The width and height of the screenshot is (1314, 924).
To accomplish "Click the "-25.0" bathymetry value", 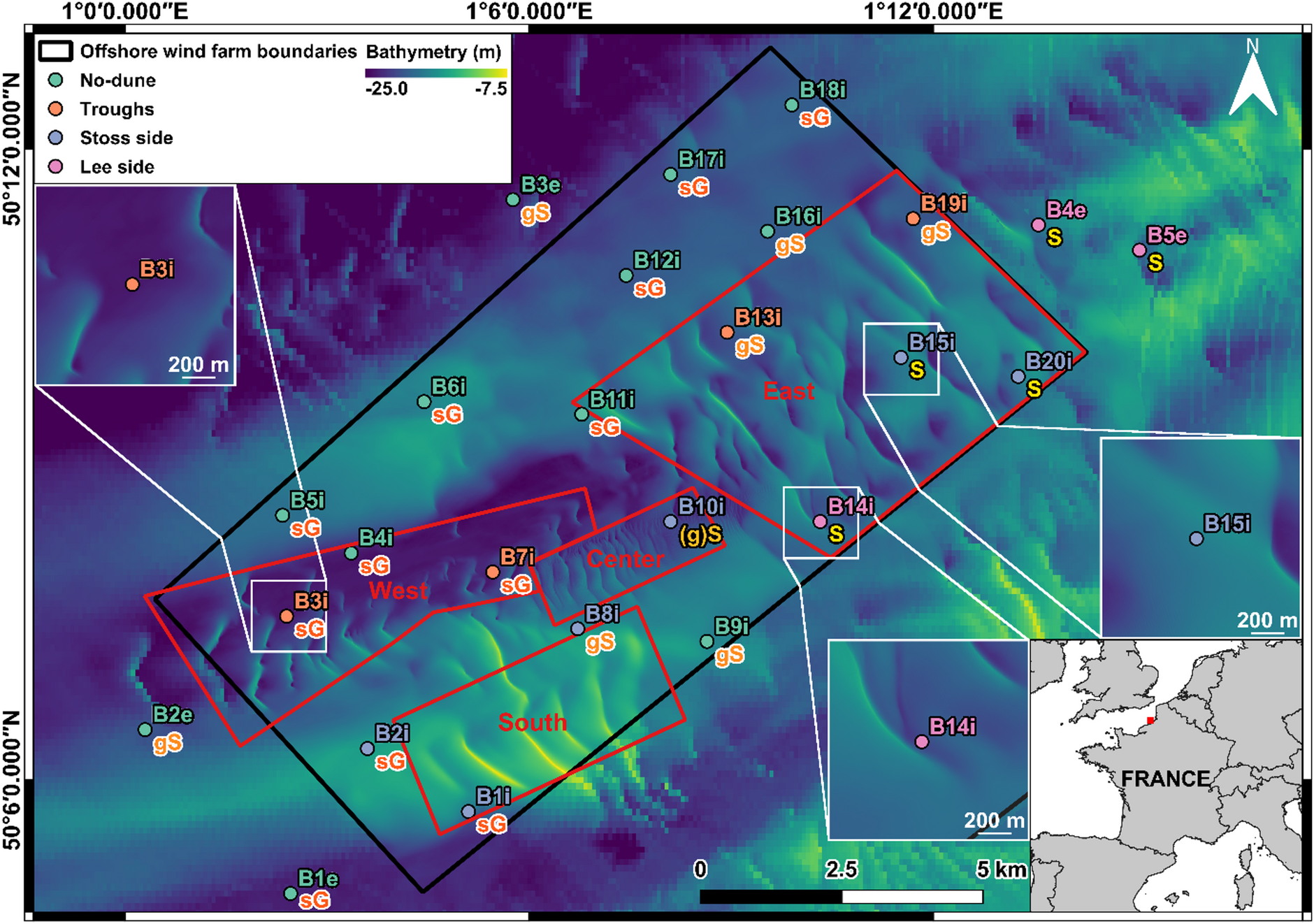I will [x=387, y=89].
